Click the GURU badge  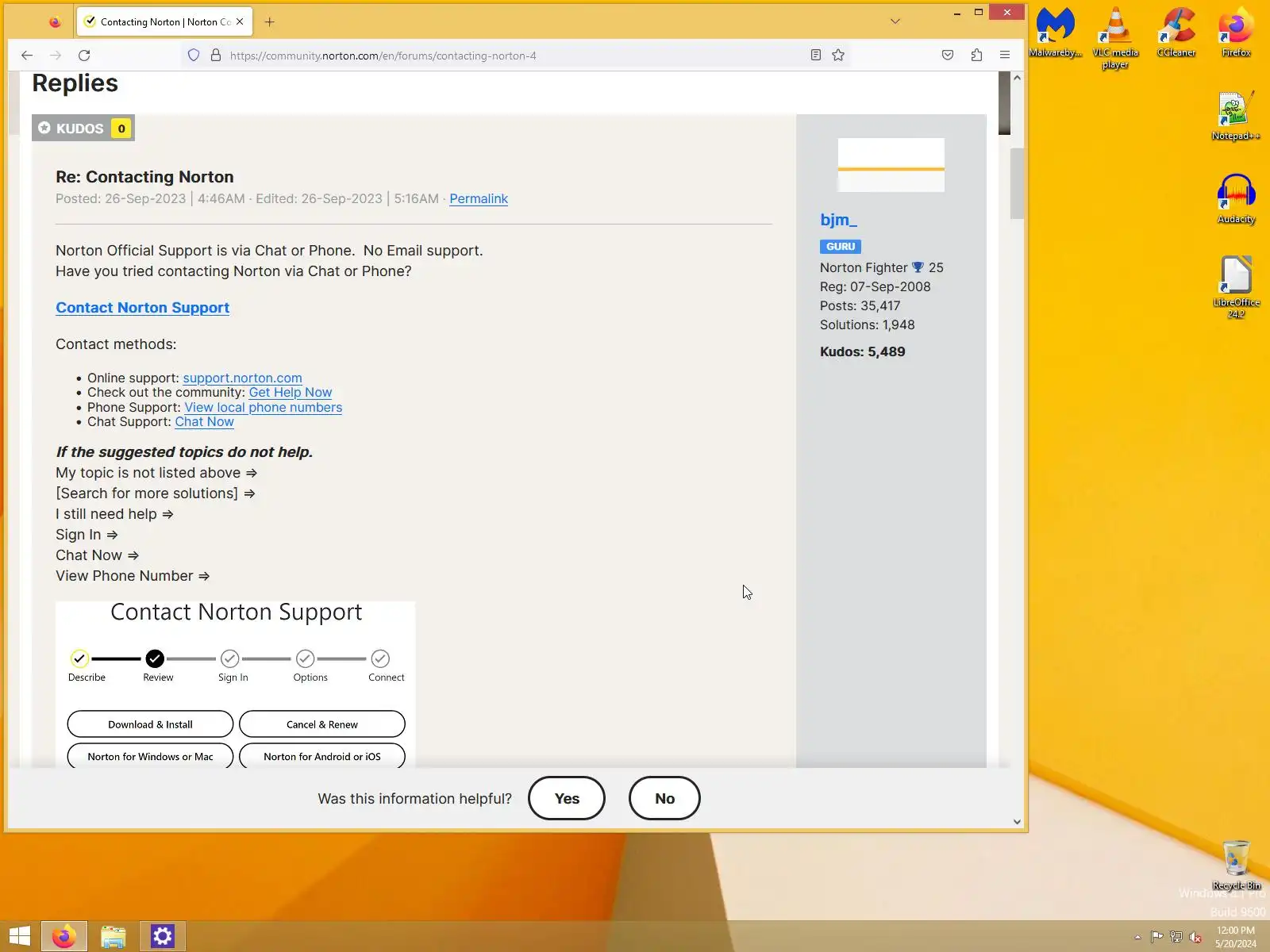tap(841, 247)
